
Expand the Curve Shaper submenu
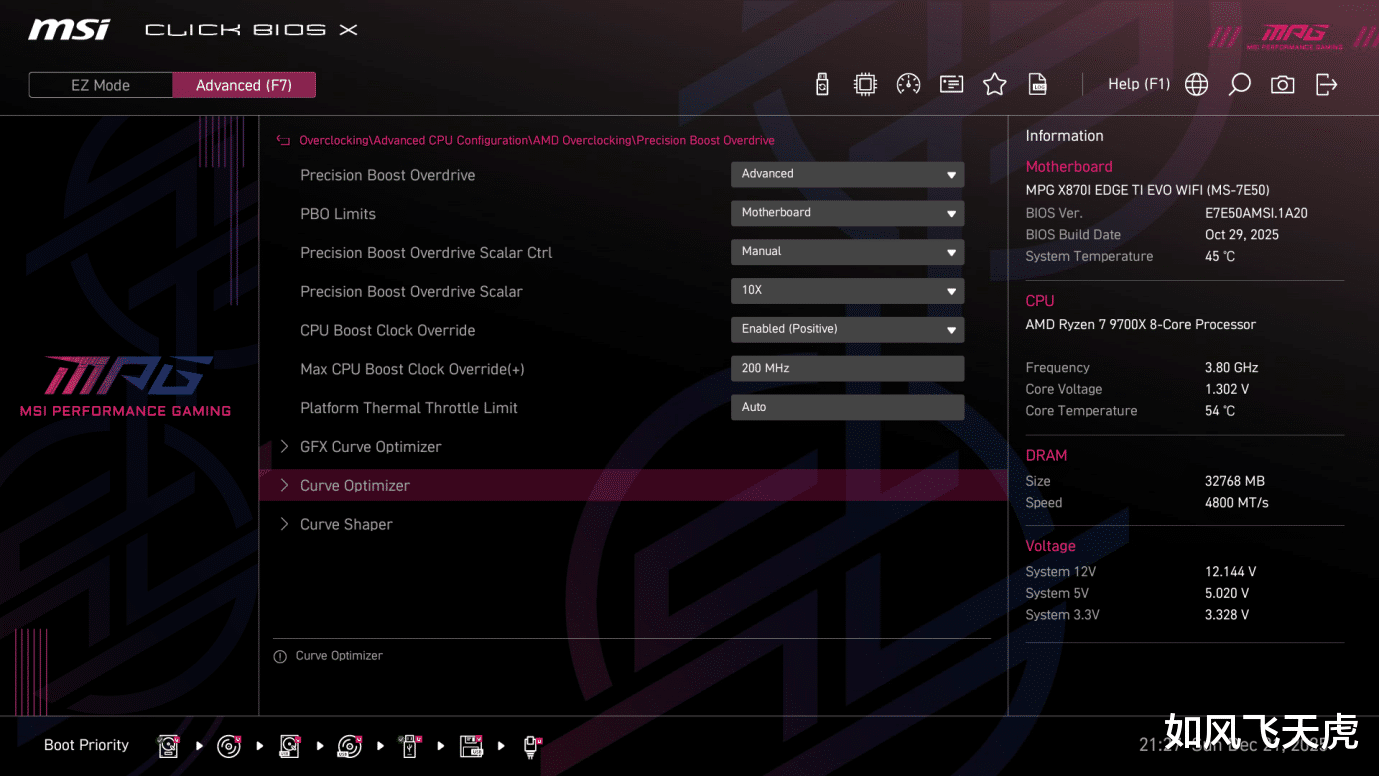[632, 524]
